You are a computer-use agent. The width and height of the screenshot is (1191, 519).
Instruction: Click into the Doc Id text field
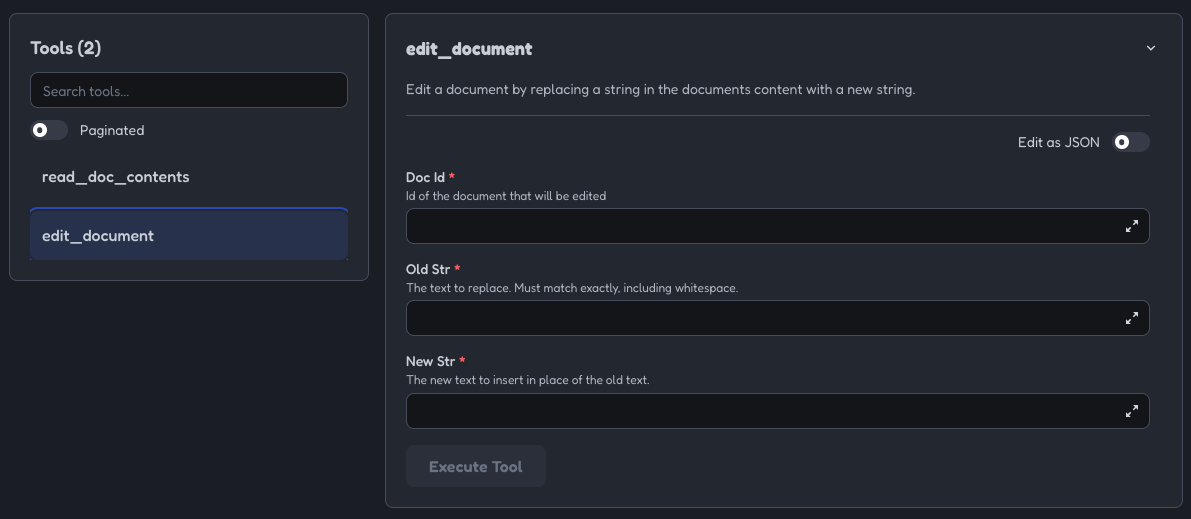coord(778,226)
